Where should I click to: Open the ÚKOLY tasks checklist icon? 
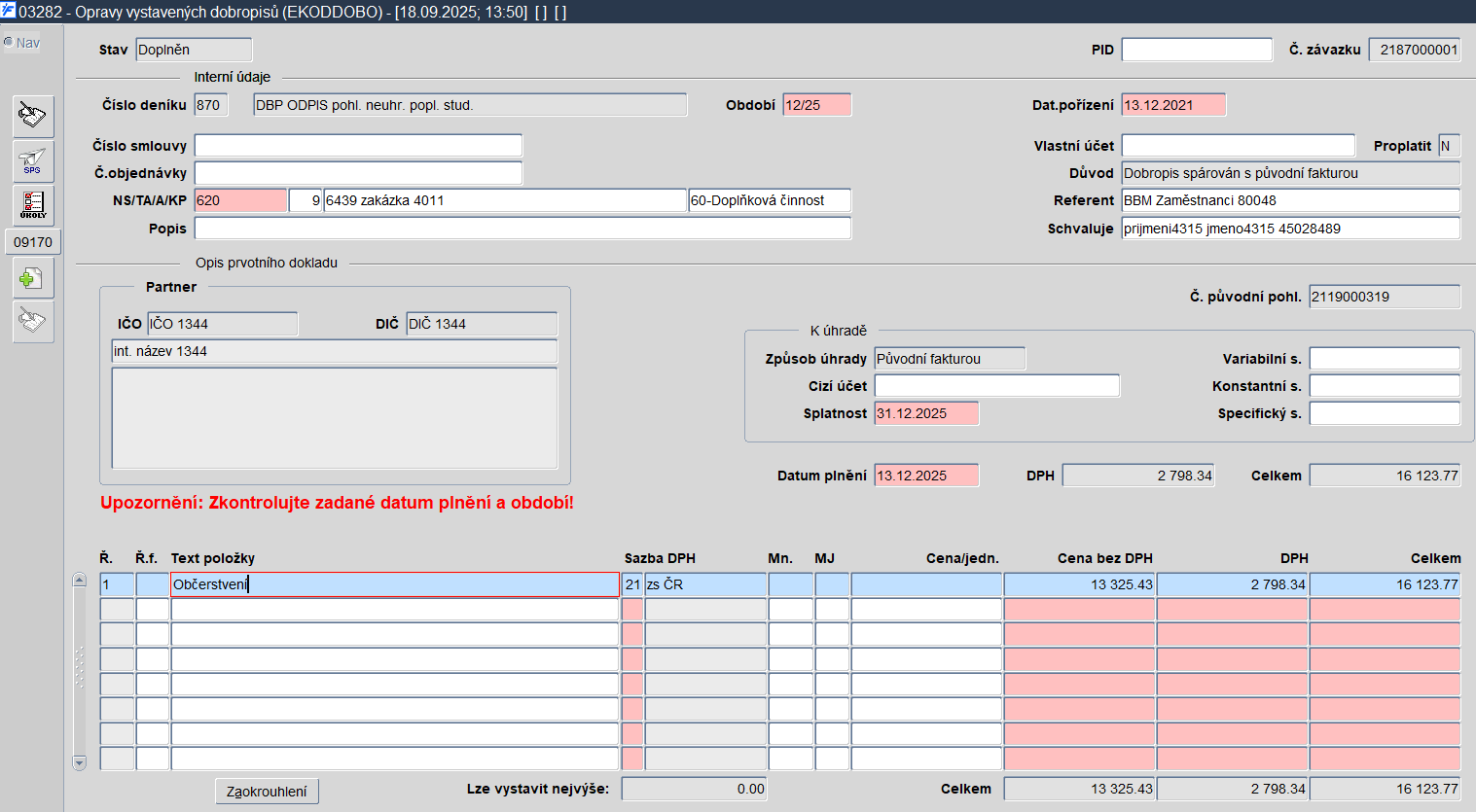[x=32, y=205]
